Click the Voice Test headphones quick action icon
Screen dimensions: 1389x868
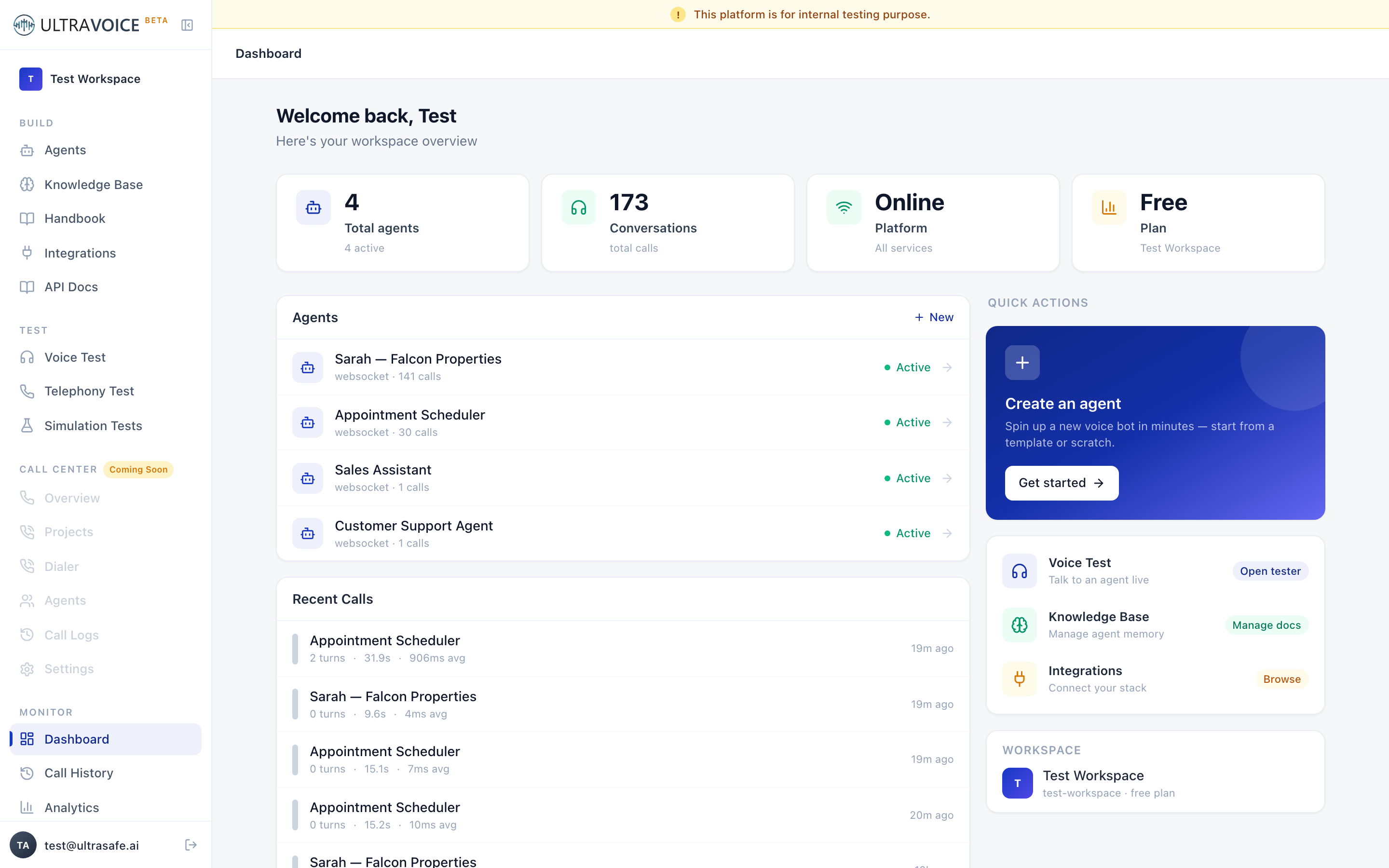pyautogui.click(x=1020, y=570)
